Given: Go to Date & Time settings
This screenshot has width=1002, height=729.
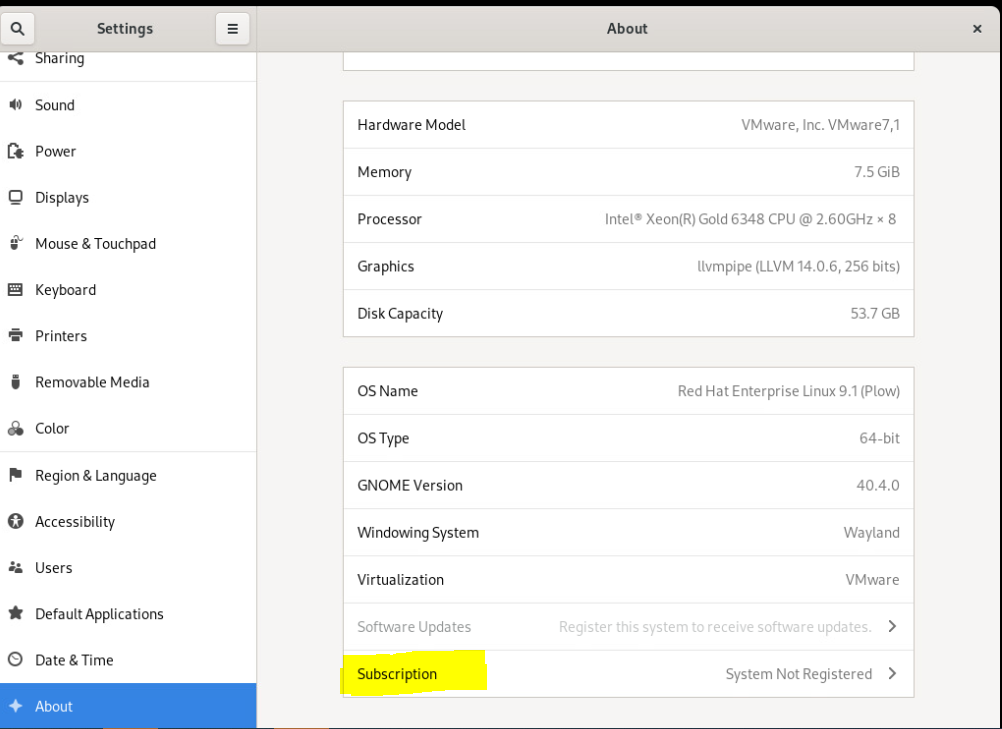Looking at the screenshot, I should coord(74,660).
